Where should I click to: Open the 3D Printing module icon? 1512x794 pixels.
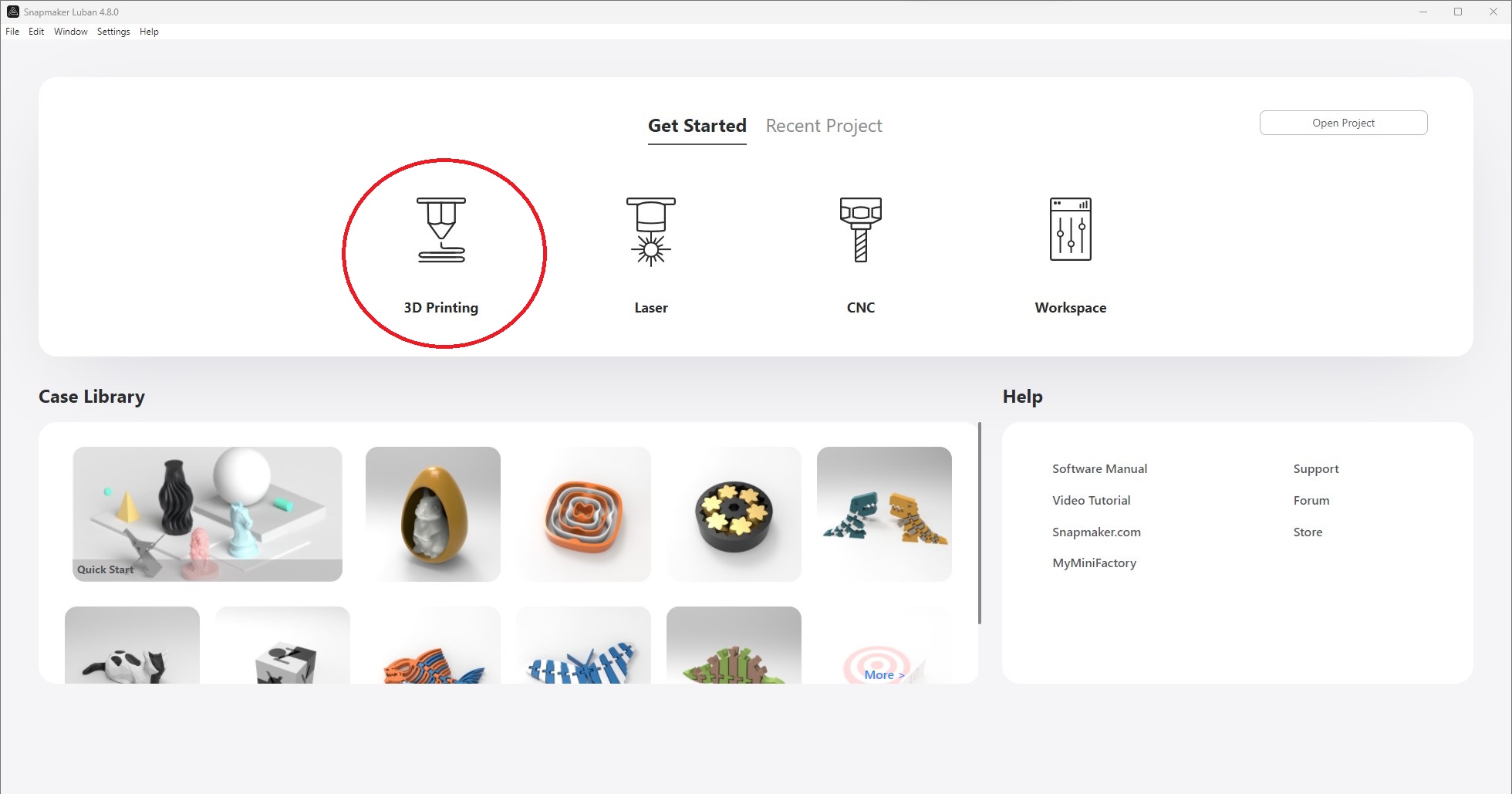click(440, 230)
